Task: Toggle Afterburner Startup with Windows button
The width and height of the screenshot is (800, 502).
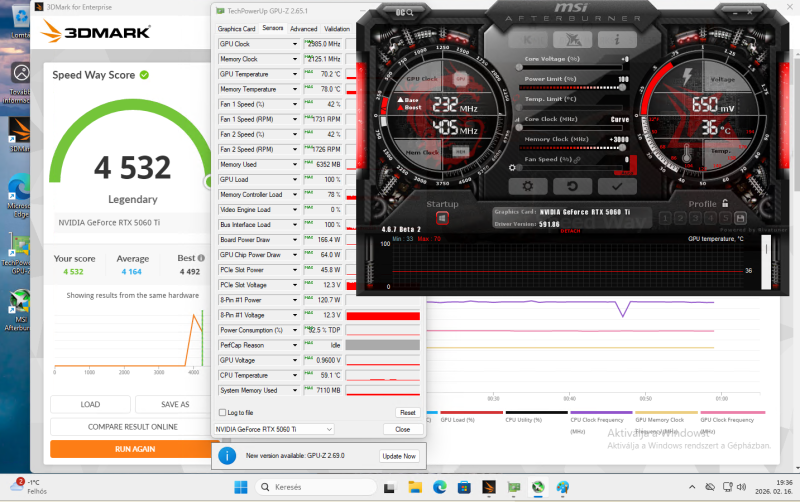Action: (x=442, y=218)
